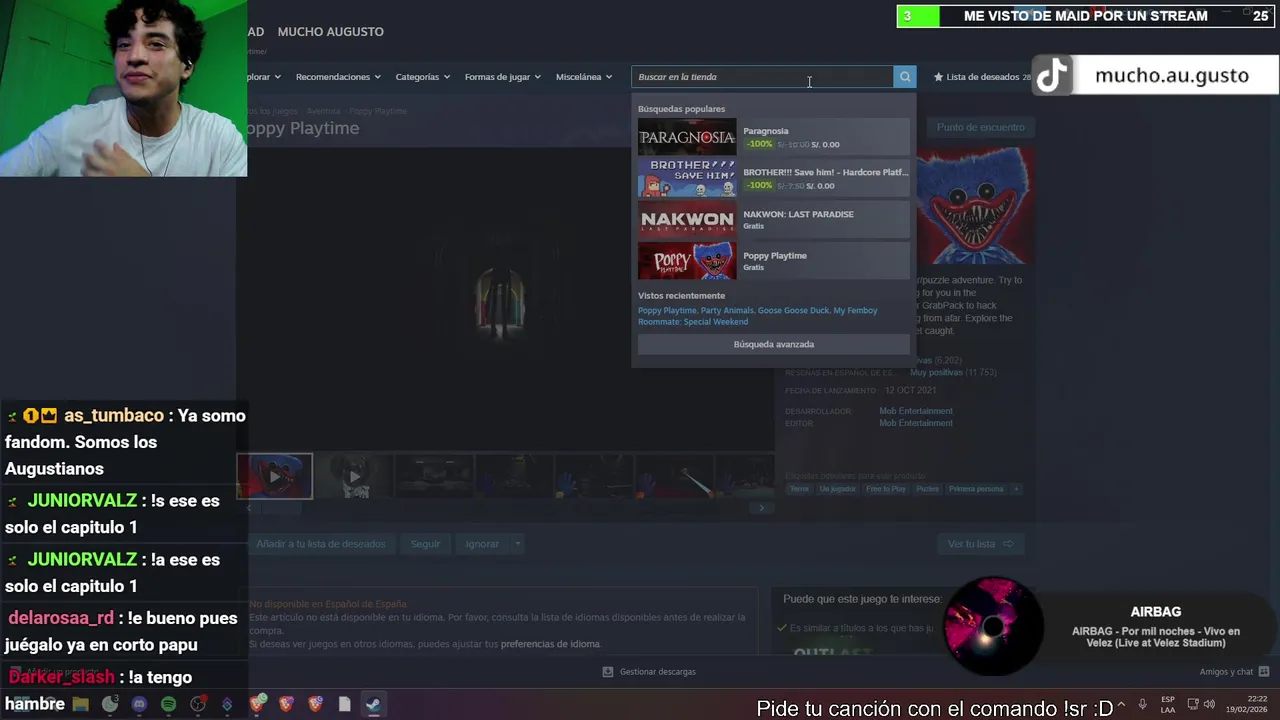
Task: Open My Femboy Roommate: Special Weekend link
Action: tap(758, 316)
